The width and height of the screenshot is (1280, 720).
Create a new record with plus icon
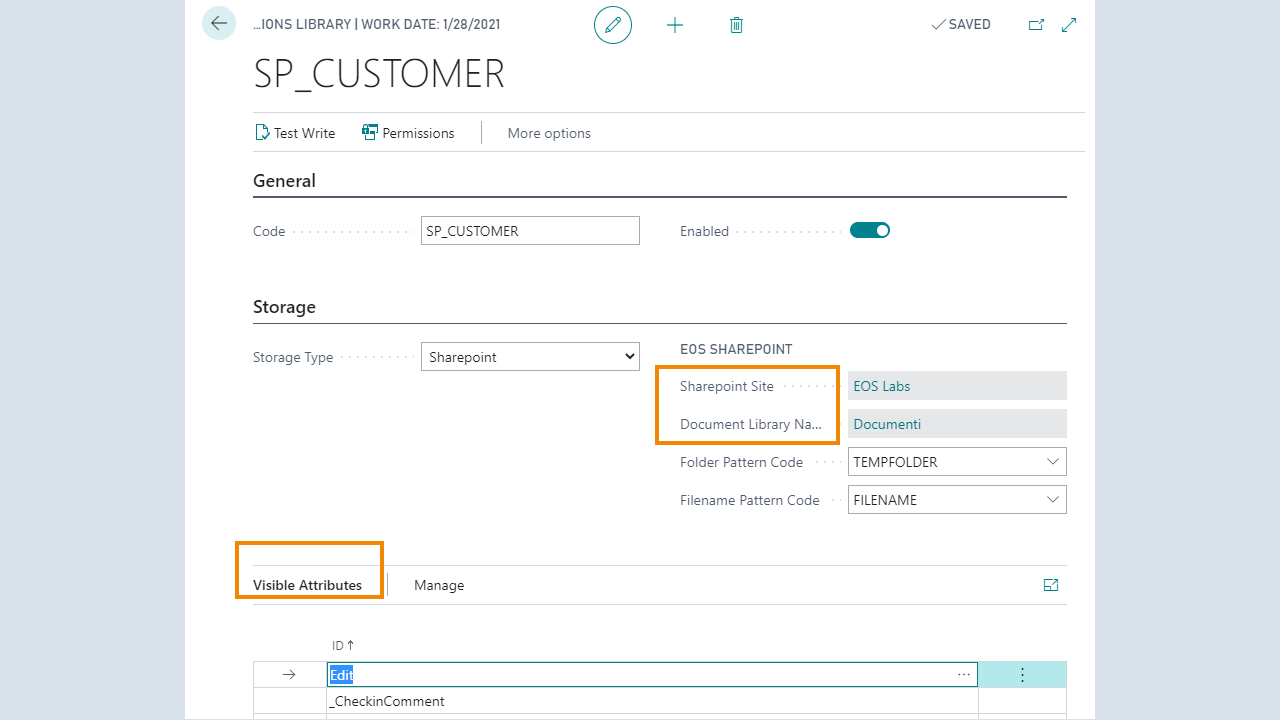[x=675, y=25]
